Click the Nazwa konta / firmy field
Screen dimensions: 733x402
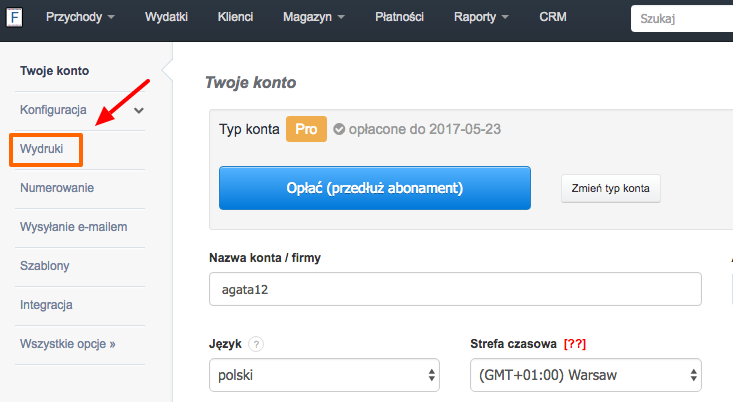[455, 289]
